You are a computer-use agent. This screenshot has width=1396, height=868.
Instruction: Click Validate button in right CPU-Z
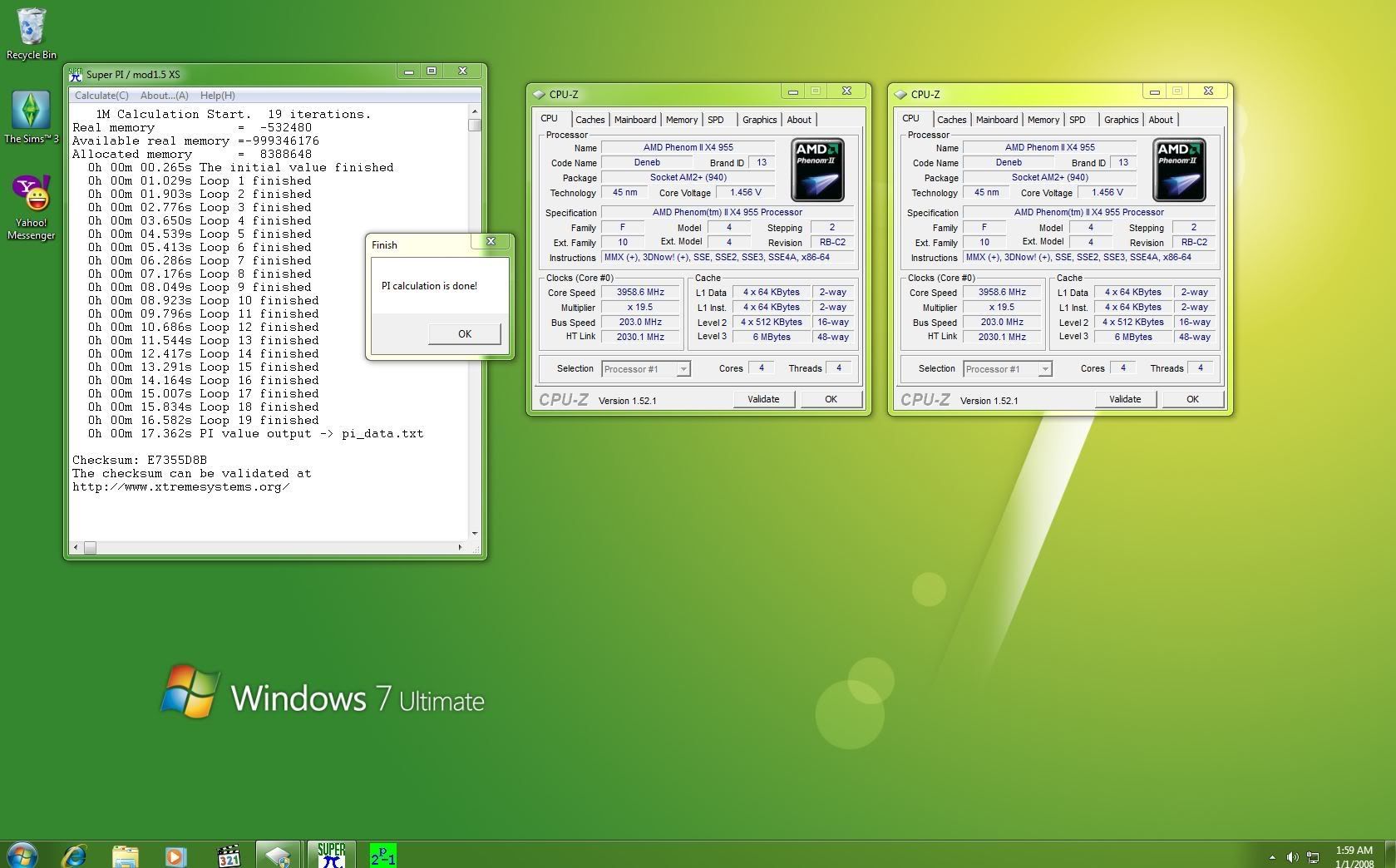[1125, 399]
